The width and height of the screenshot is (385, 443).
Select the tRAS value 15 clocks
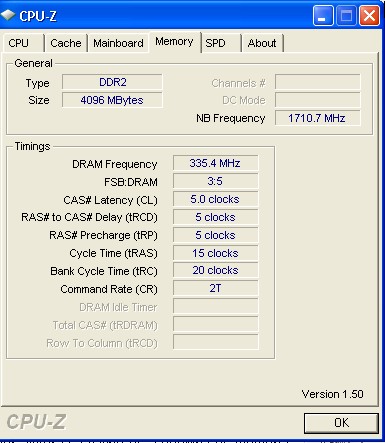pyautogui.click(x=215, y=253)
